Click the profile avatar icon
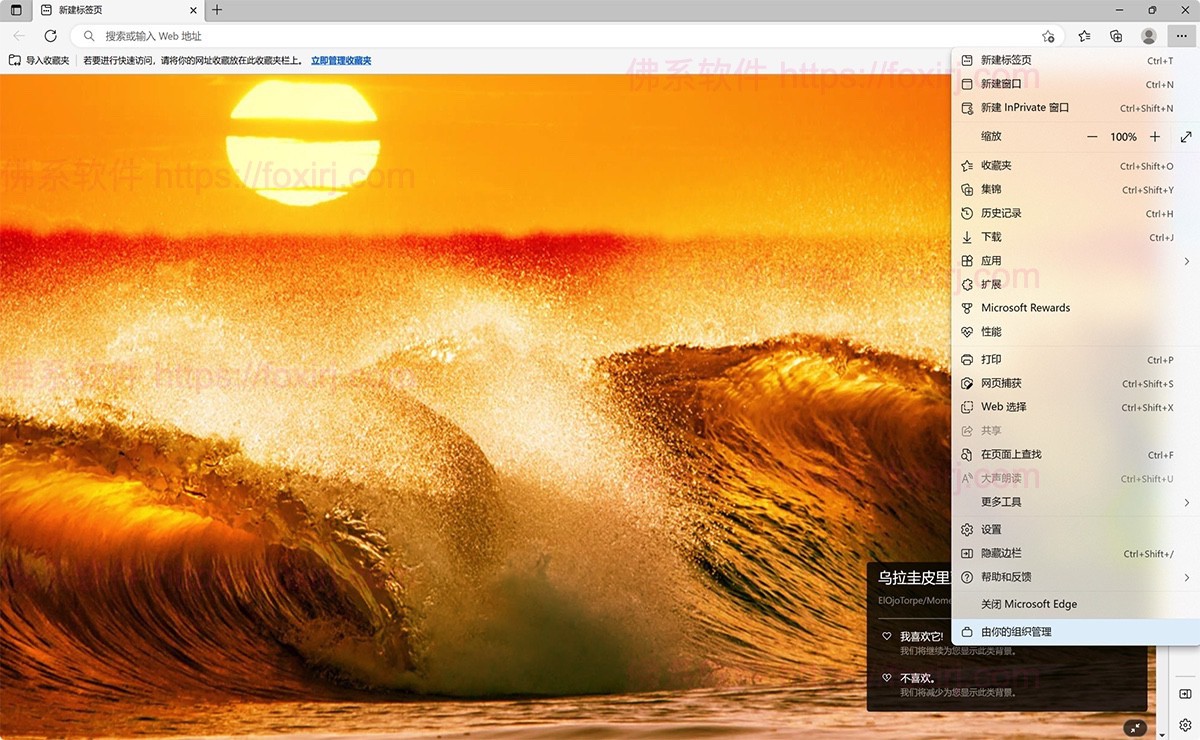This screenshot has height=740, width=1200. tap(1148, 35)
